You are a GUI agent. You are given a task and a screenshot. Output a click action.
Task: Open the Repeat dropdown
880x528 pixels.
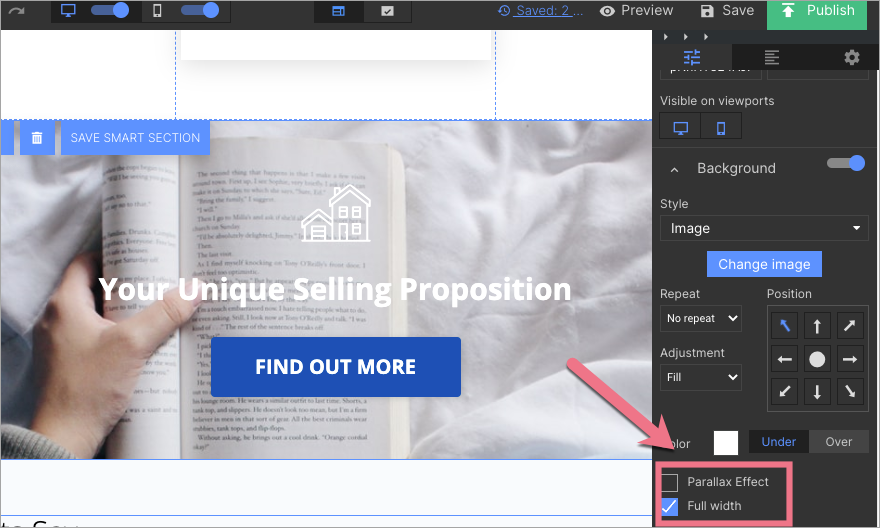pyautogui.click(x=701, y=319)
